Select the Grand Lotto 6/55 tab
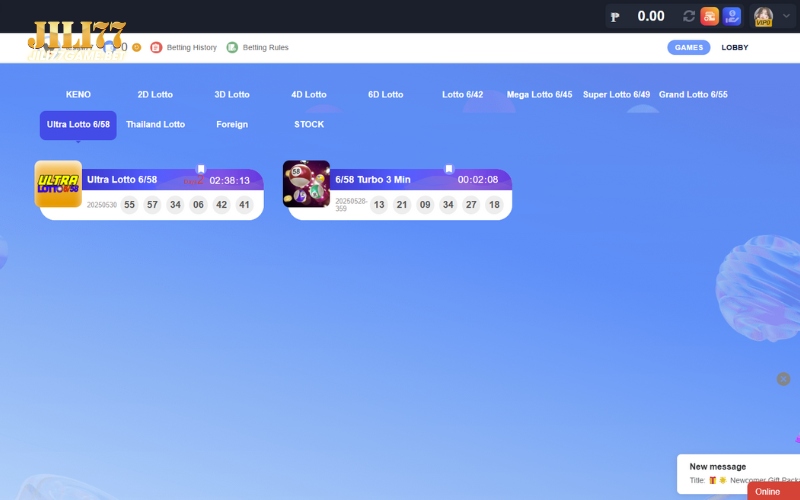This screenshot has width=800, height=500. (693, 94)
